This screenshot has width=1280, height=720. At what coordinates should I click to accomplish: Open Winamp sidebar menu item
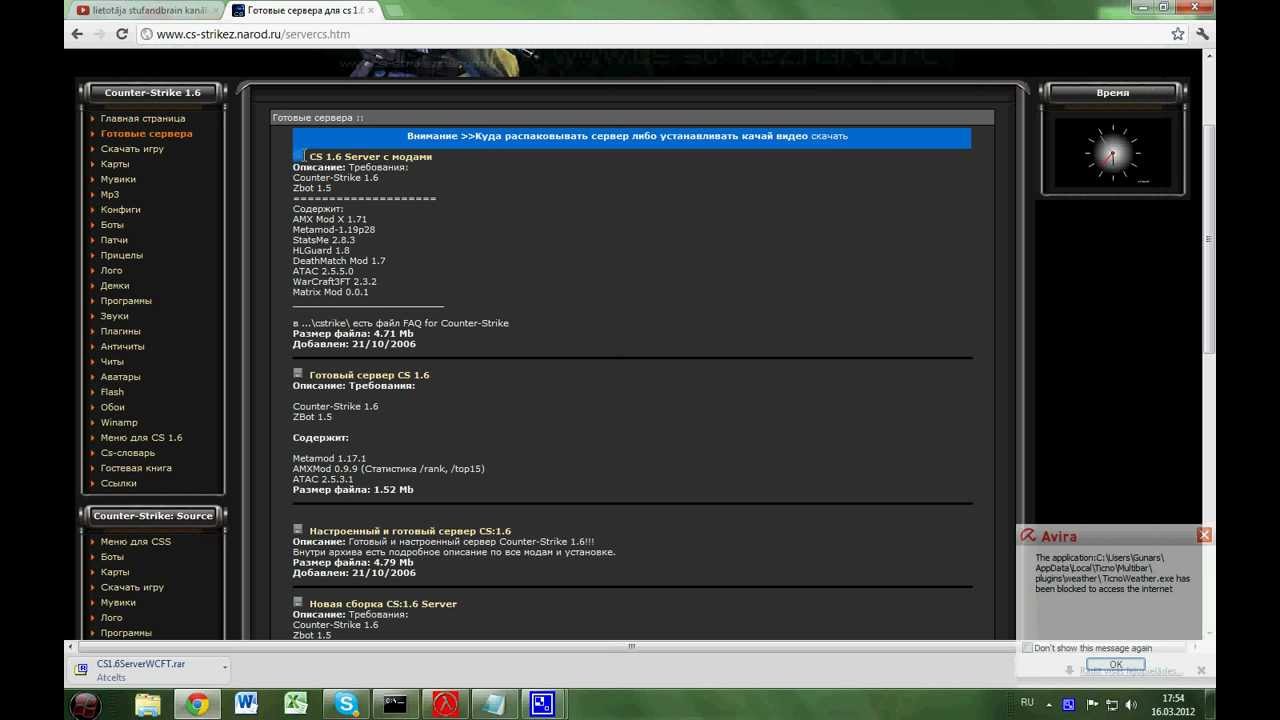coord(119,422)
